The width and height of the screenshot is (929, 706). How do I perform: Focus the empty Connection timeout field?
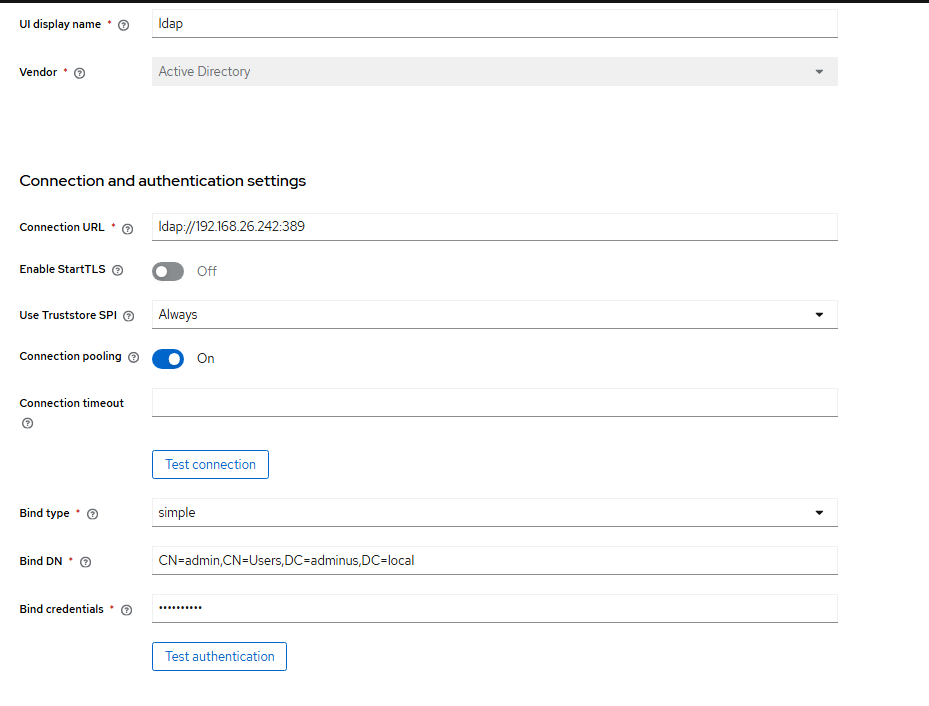494,402
